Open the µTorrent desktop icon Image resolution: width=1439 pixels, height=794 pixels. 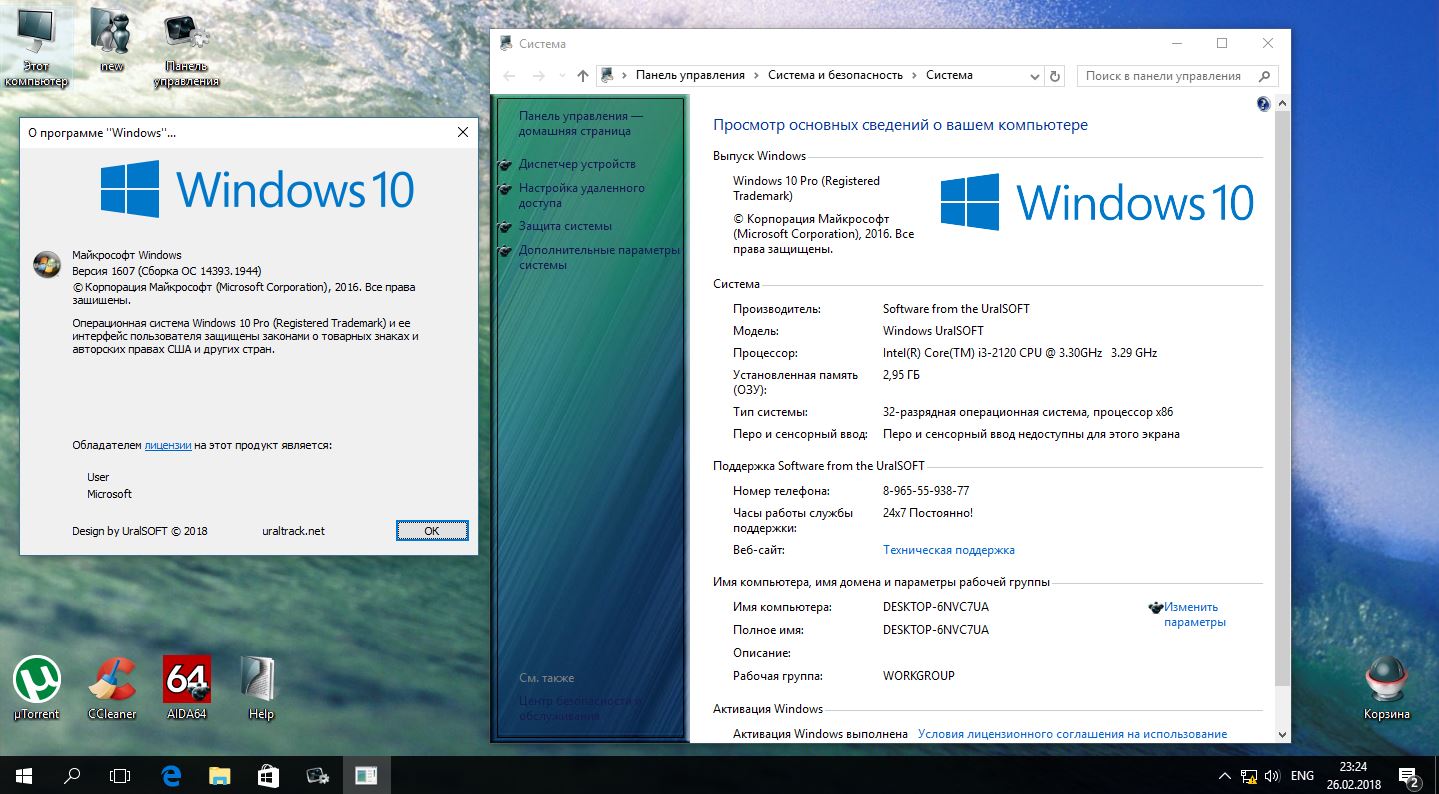click(37, 681)
